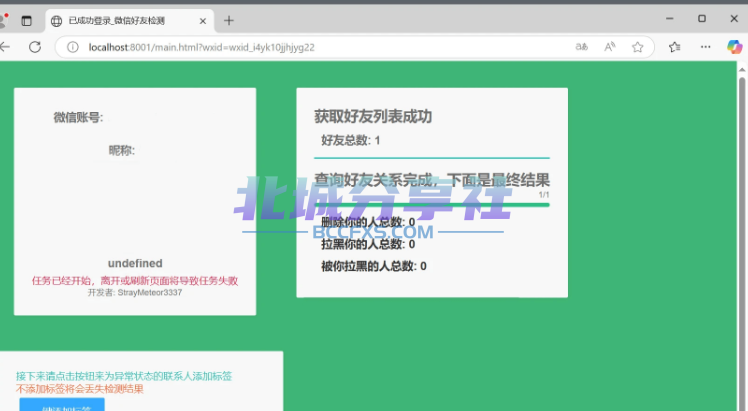Screen dimensions: 748x411
Task: Maximize the browser window
Action: click(702, 19)
